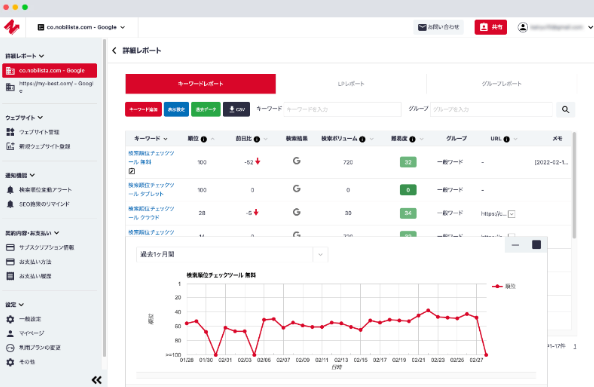Viewport: 594px width, 387px height.
Task: Select co.nobilista.com - Google in sidebar
Action: (x=50, y=70)
